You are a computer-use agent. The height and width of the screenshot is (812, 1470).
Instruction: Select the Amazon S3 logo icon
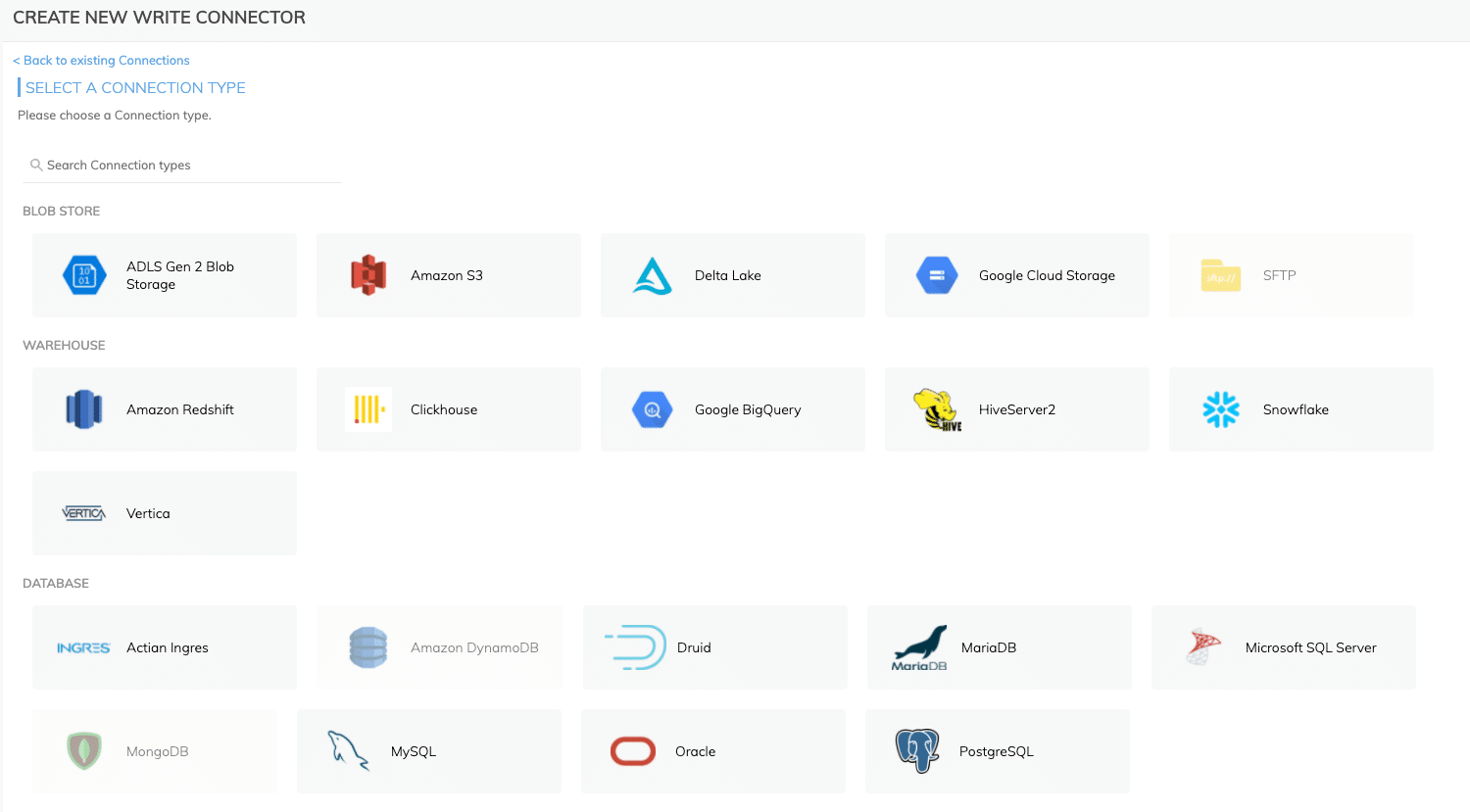pyautogui.click(x=368, y=275)
